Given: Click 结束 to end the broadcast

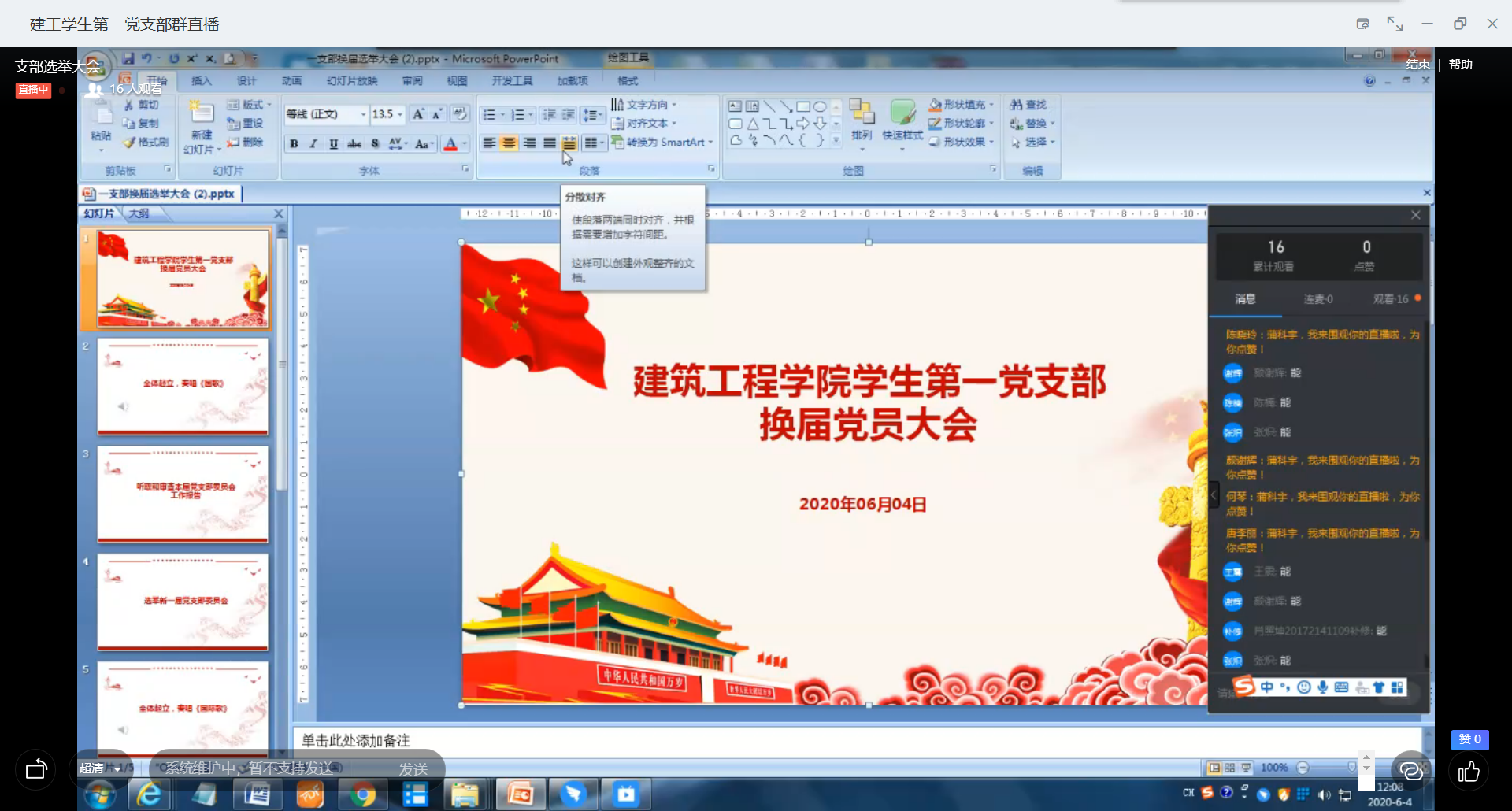Looking at the screenshot, I should pyautogui.click(x=1417, y=65).
